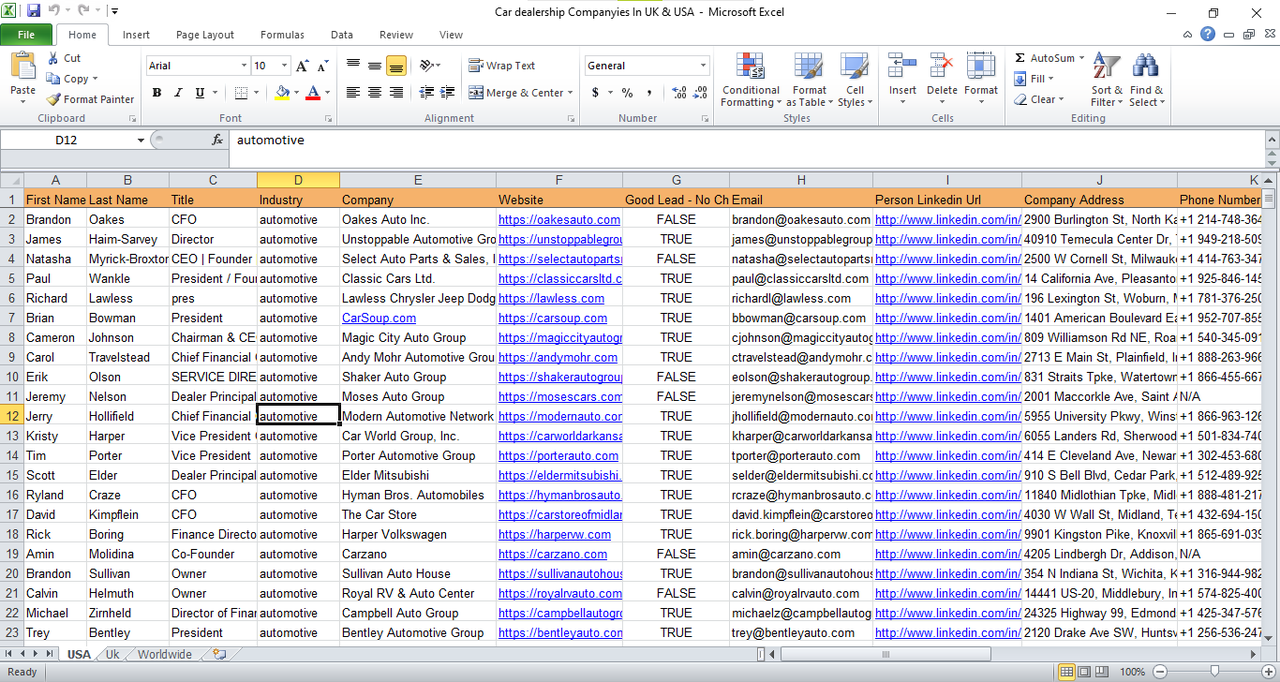Open the Number Format dropdown showing General
The width and height of the screenshot is (1280, 682).
coord(703,65)
